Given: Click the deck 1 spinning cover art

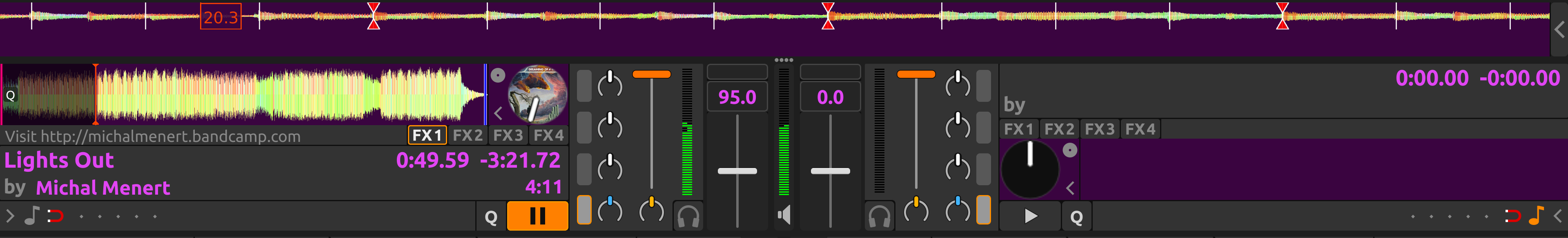Looking at the screenshot, I should click(x=537, y=94).
